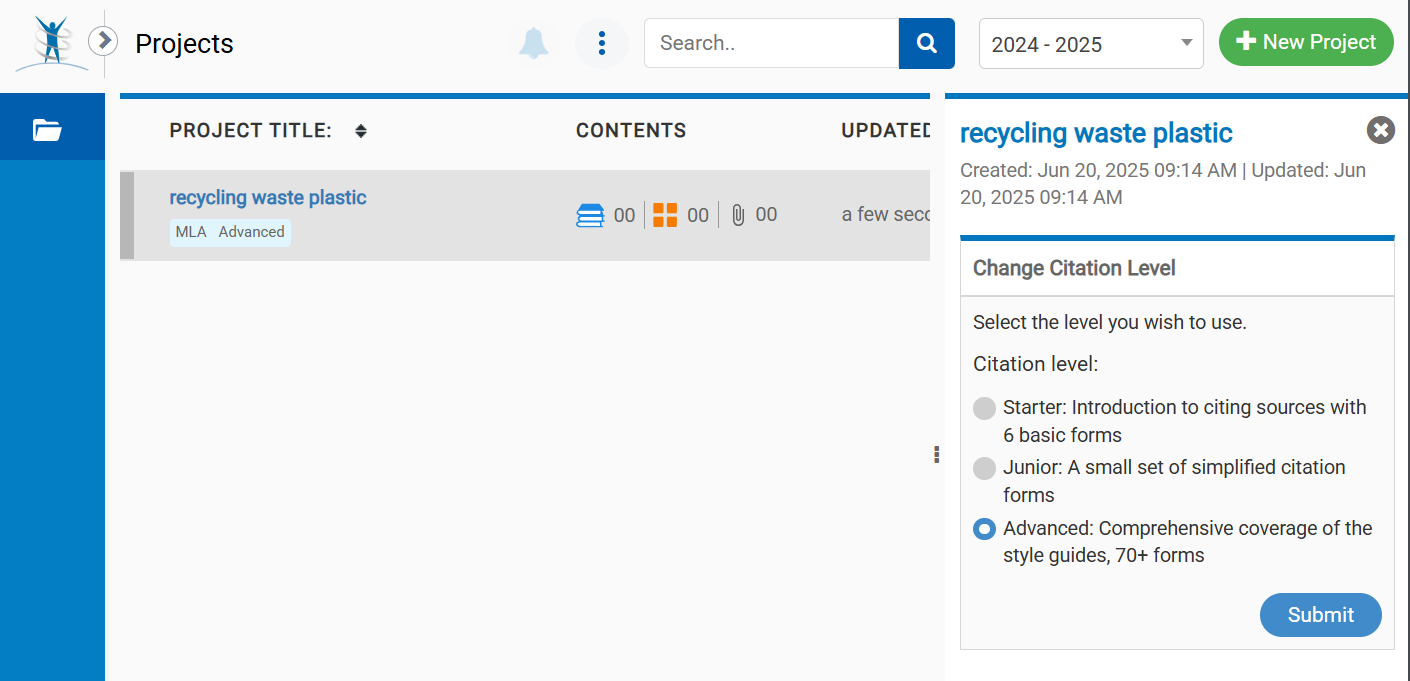This screenshot has height=681, width=1410.
Task: Submit the citation level change
Action: (1320, 615)
